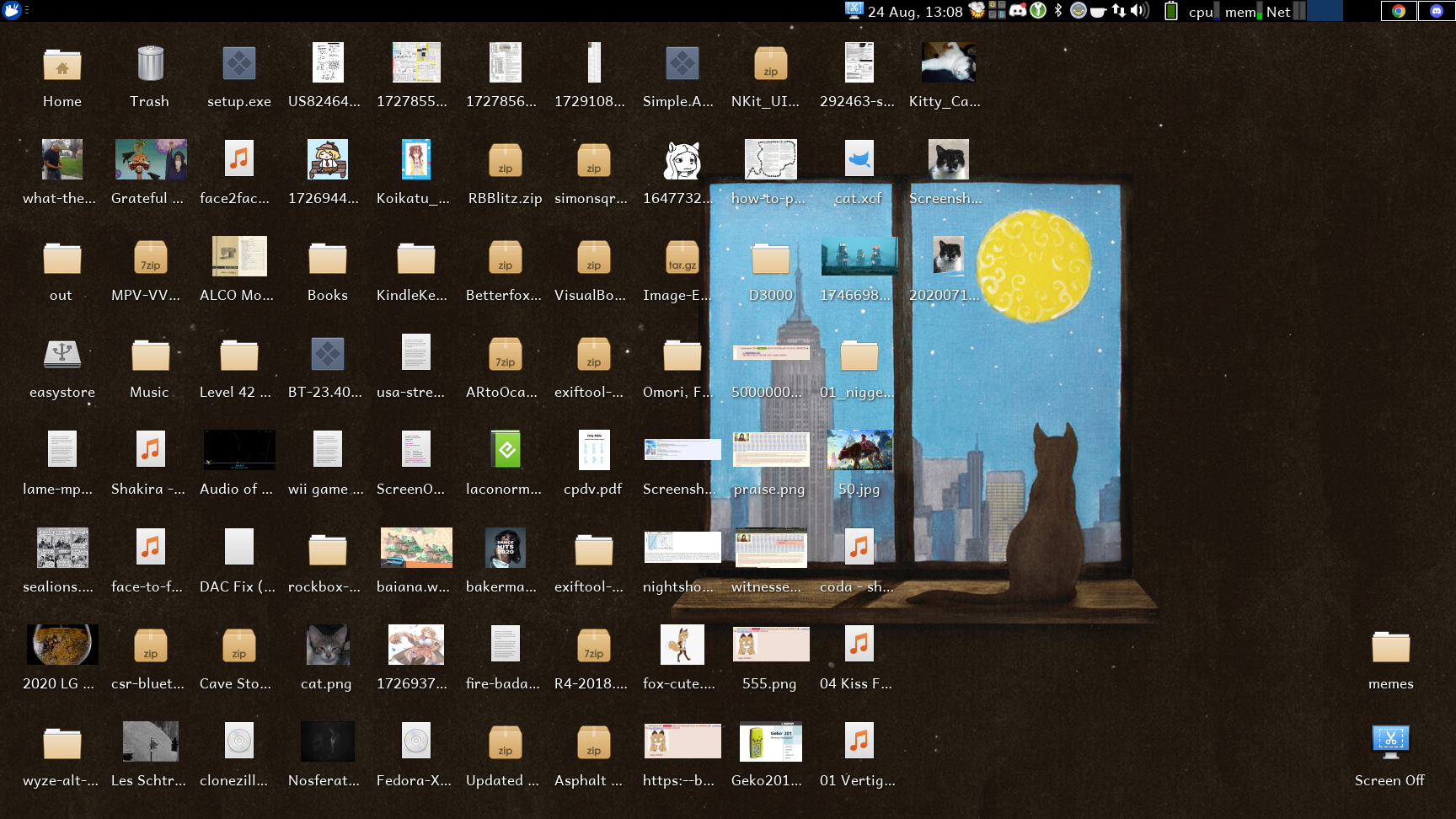1456x819 pixels.
Task: Select the easystore drive icon
Action: click(x=62, y=356)
